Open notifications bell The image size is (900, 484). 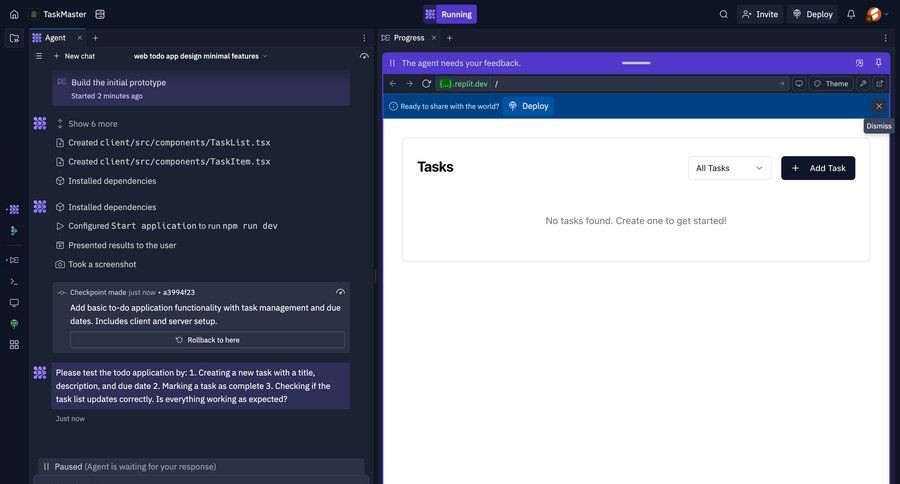851,14
